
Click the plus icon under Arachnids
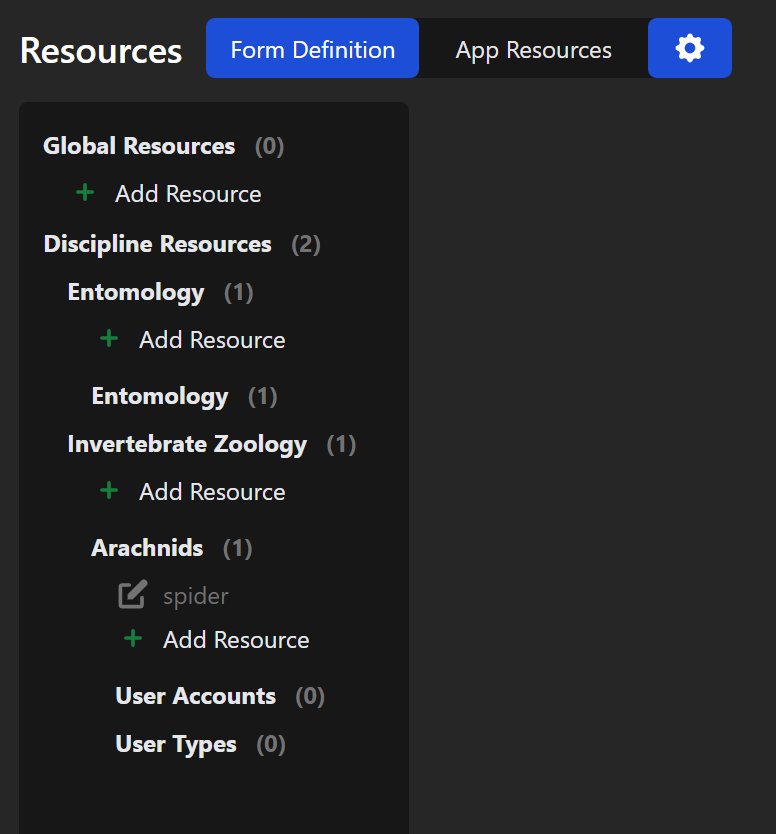click(x=133, y=638)
